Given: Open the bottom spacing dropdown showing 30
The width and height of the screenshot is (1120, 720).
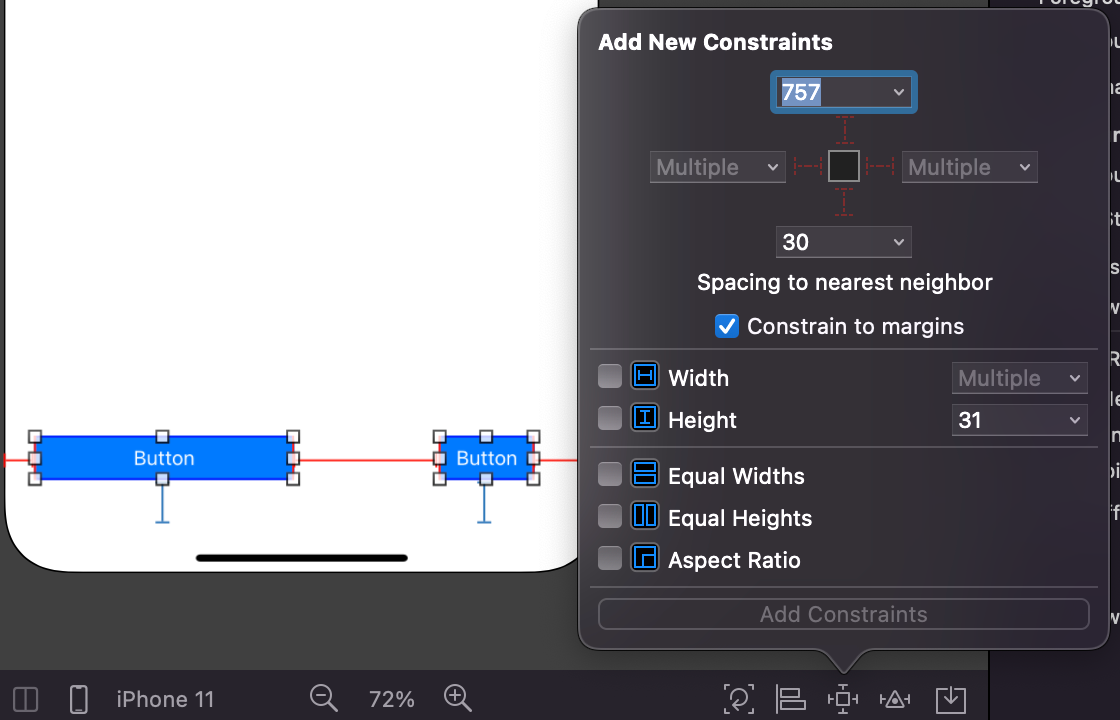Looking at the screenshot, I should (843, 241).
